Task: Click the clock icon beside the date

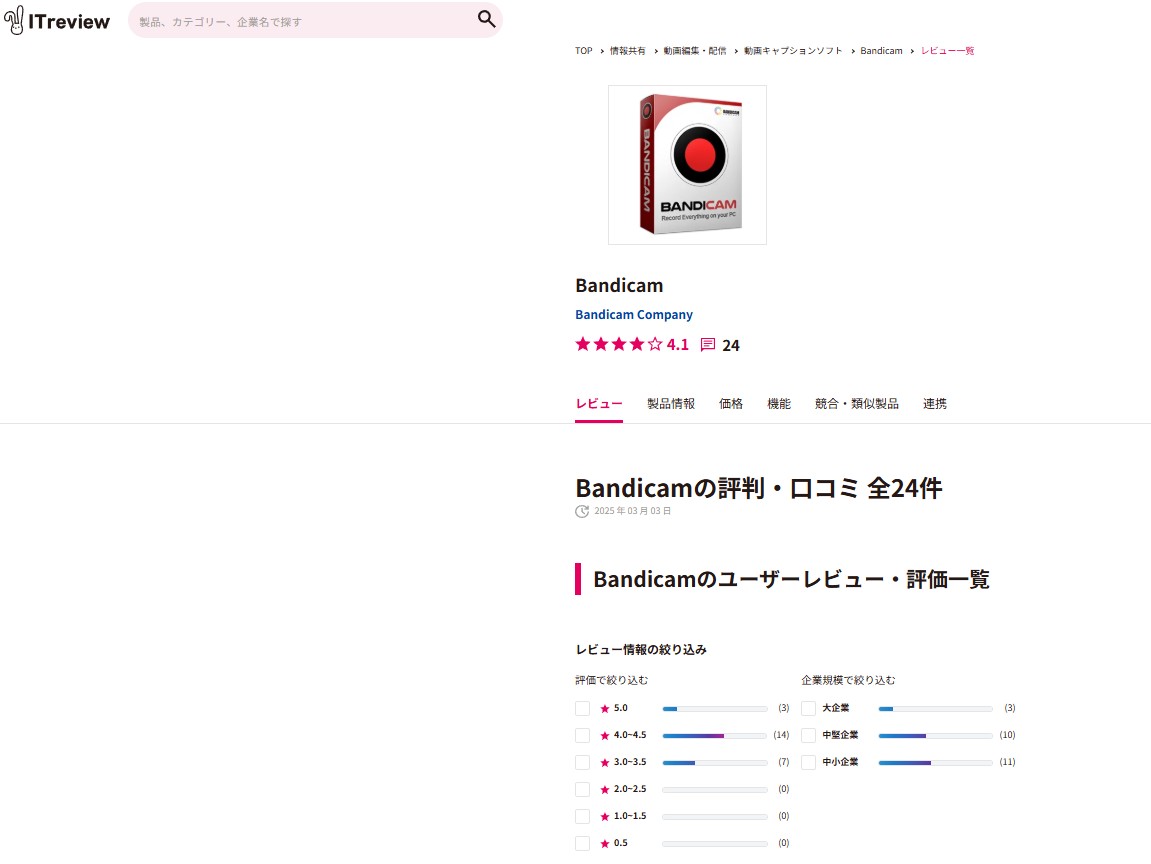Action: click(x=582, y=511)
